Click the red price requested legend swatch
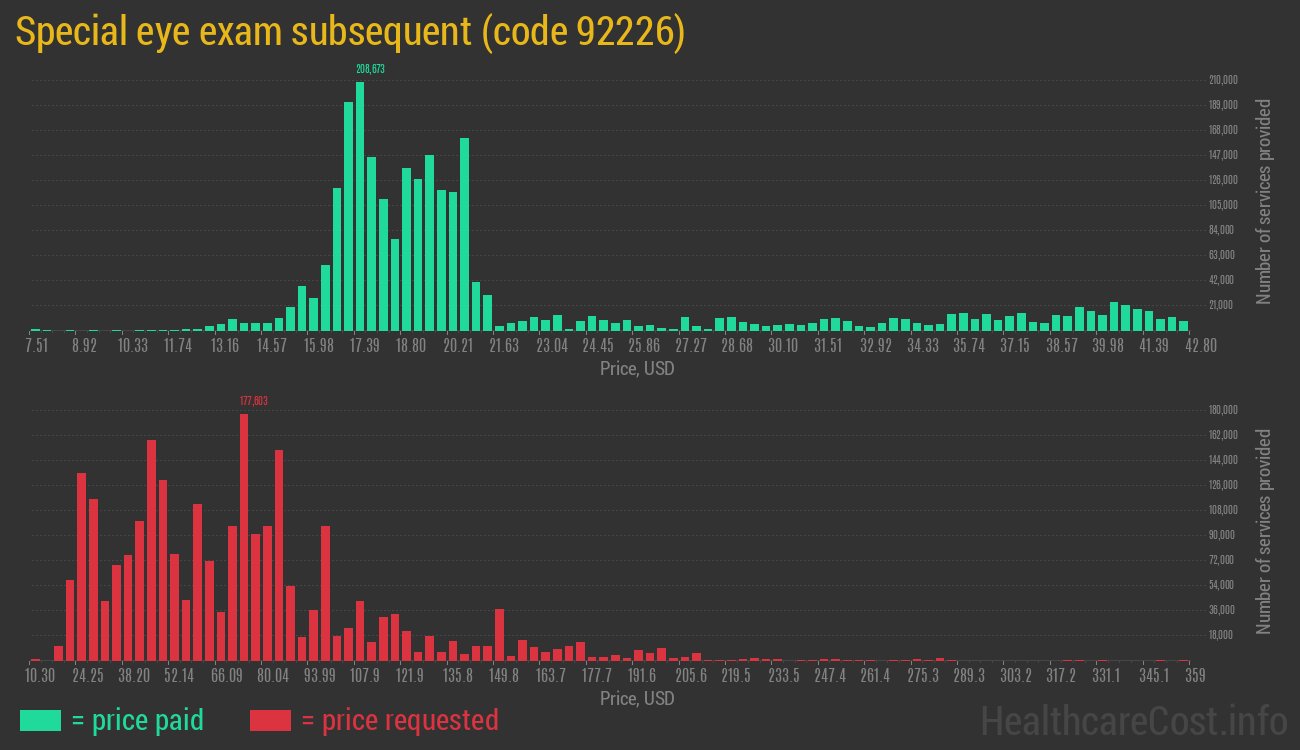This screenshot has width=1300, height=750. click(x=270, y=720)
